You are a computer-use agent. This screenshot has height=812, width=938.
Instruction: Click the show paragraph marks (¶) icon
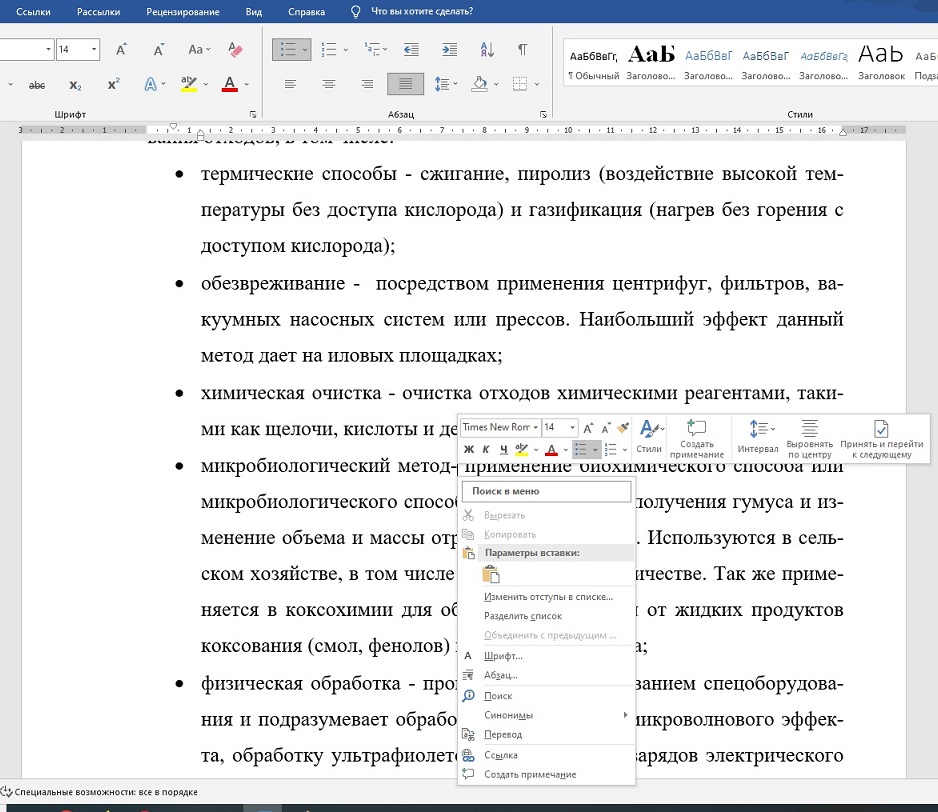(x=522, y=49)
